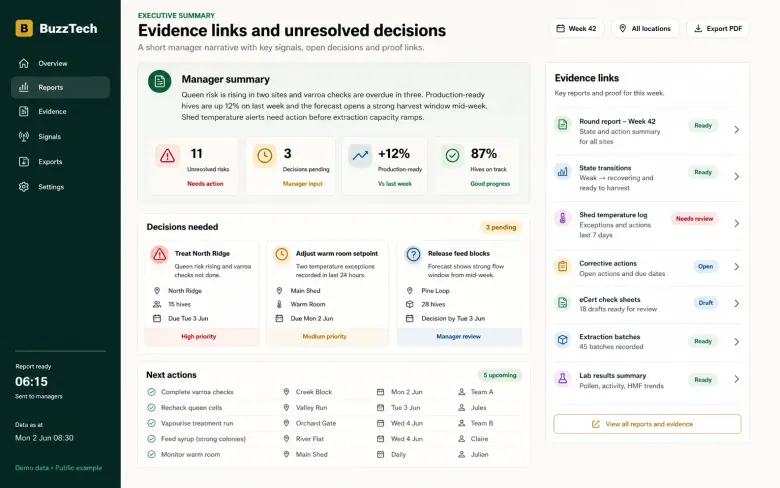
Task: Click the Draft status badge
Action: tap(705, 302)
